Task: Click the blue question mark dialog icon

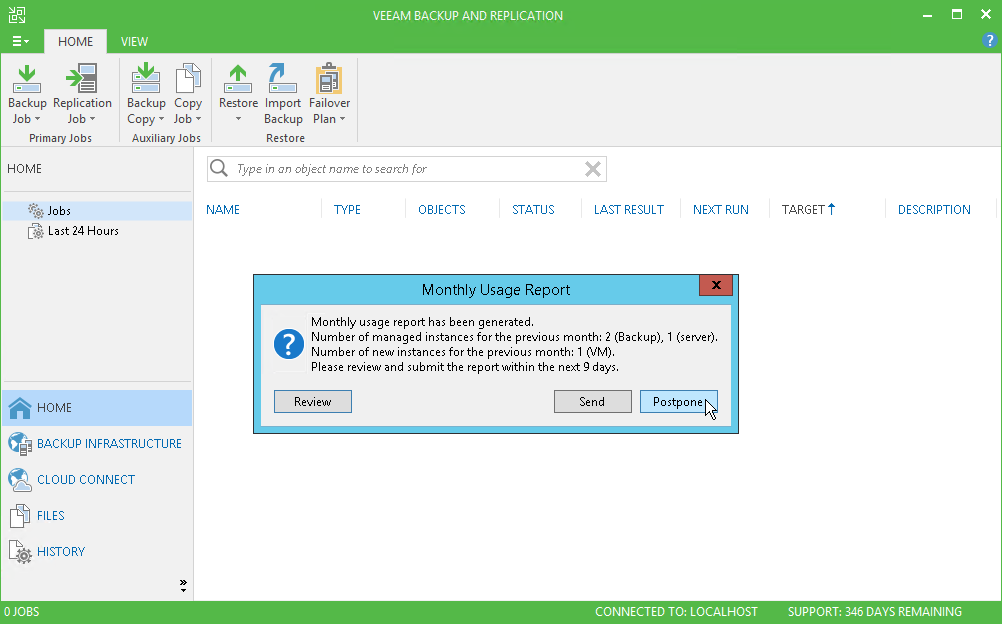Action: coord(289,344)
